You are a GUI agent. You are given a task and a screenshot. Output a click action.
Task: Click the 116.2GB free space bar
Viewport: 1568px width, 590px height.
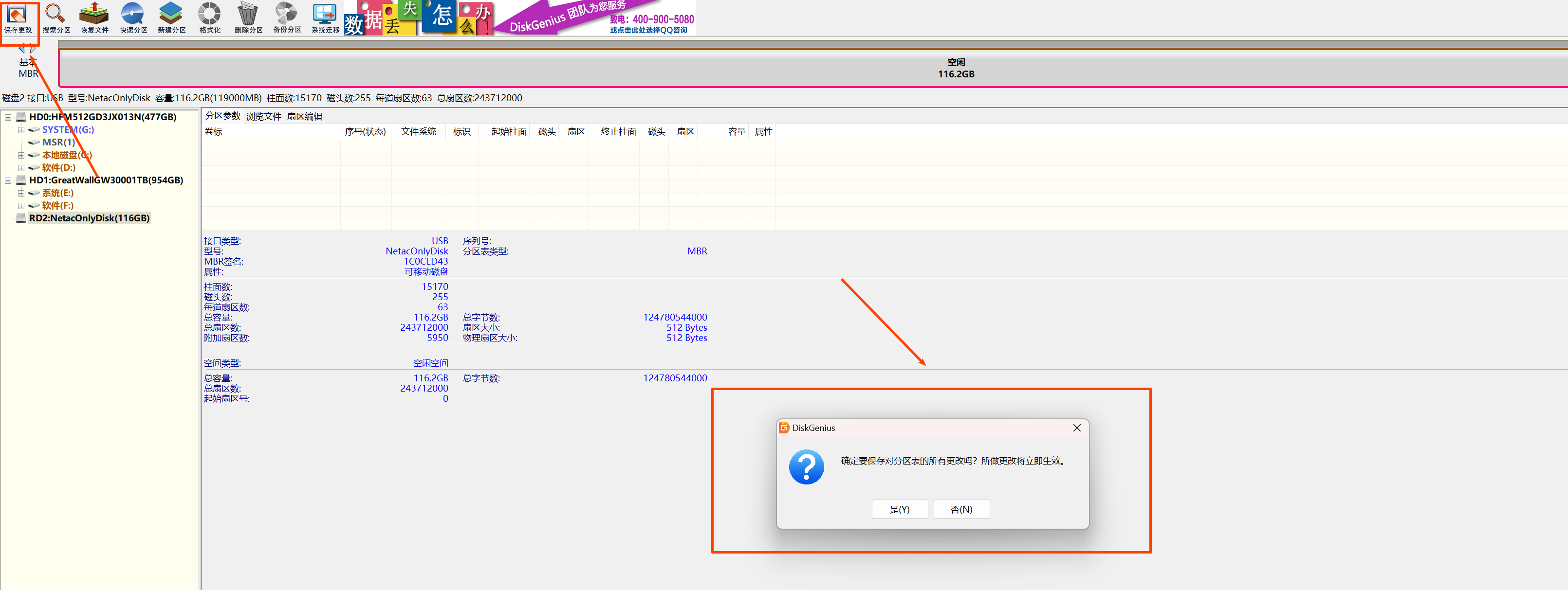click(955, 68)
